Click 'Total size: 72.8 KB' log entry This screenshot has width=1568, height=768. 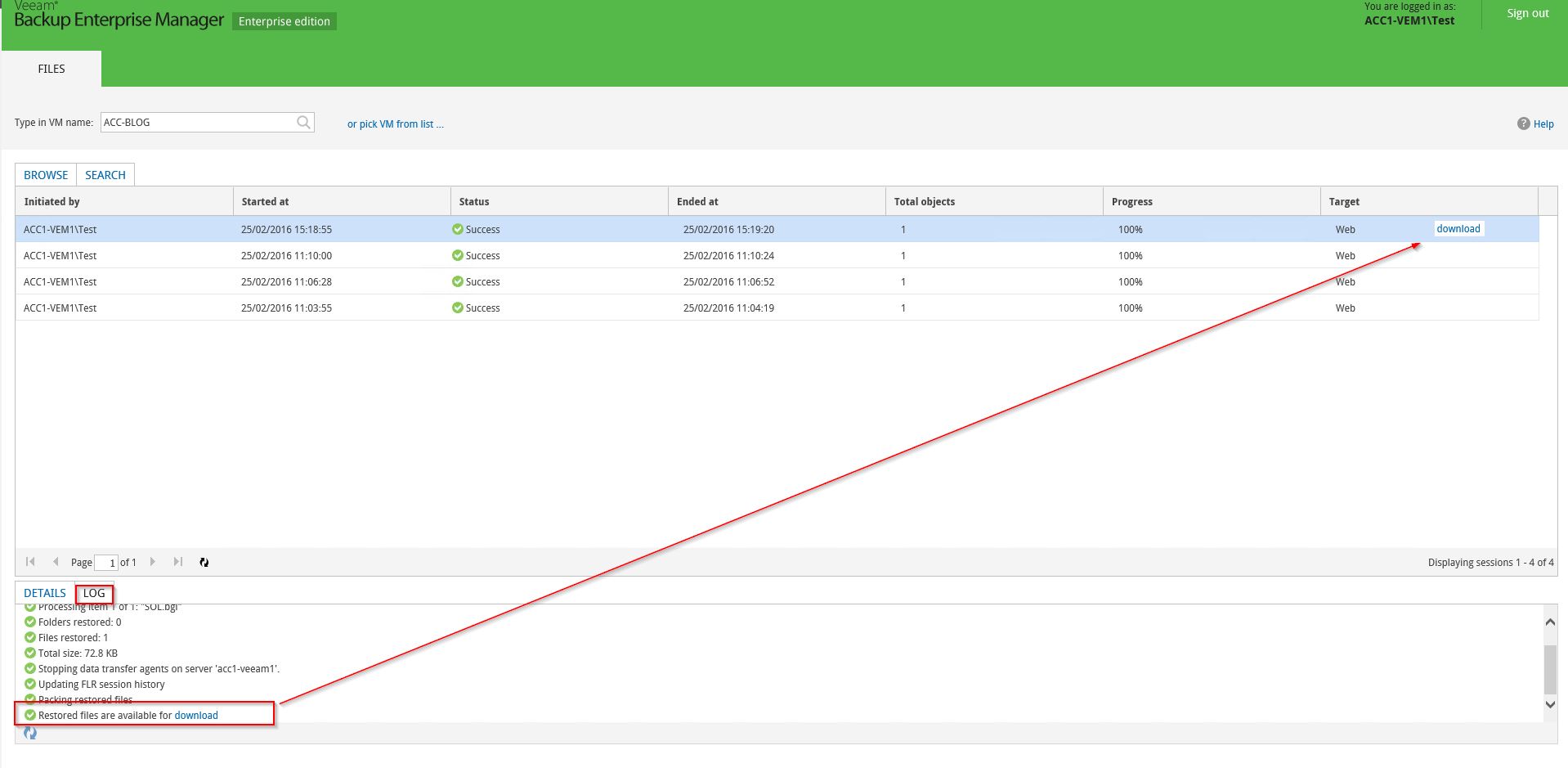(x=78, y=653)
